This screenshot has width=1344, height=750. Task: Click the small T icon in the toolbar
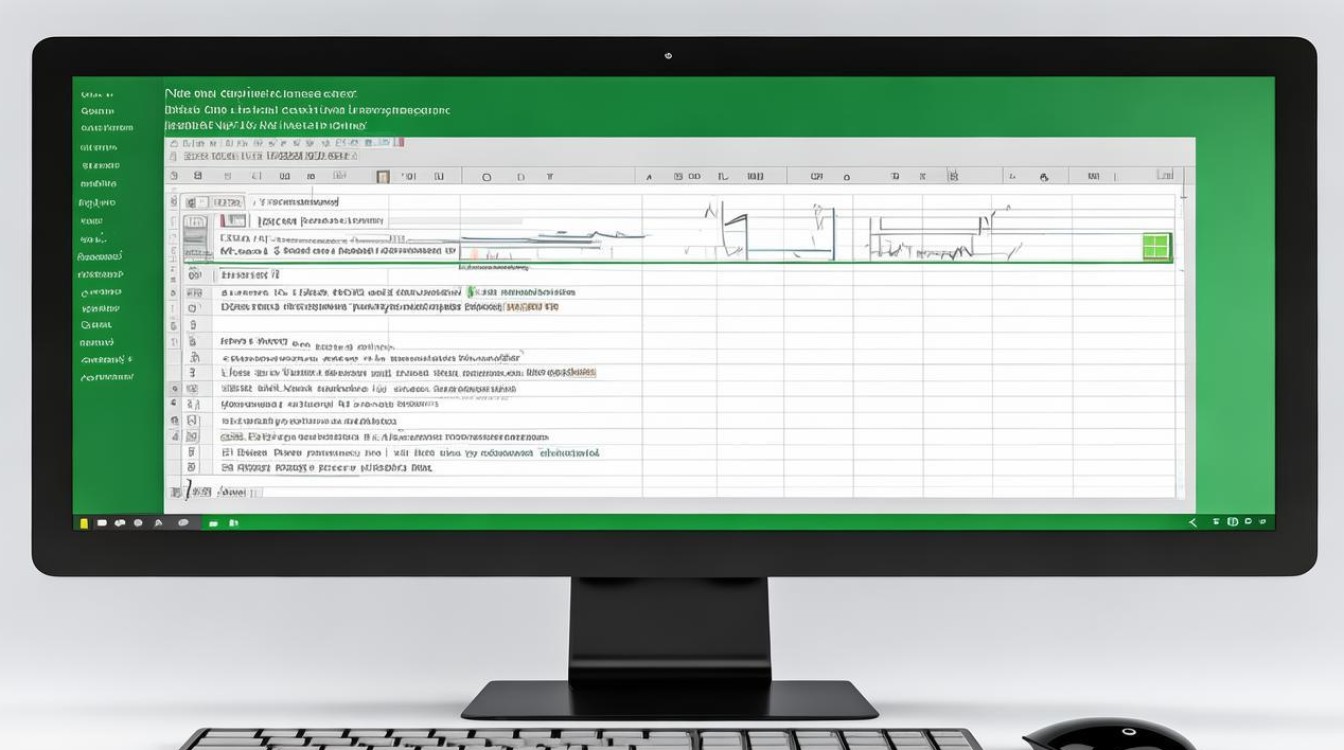(549, 177)
